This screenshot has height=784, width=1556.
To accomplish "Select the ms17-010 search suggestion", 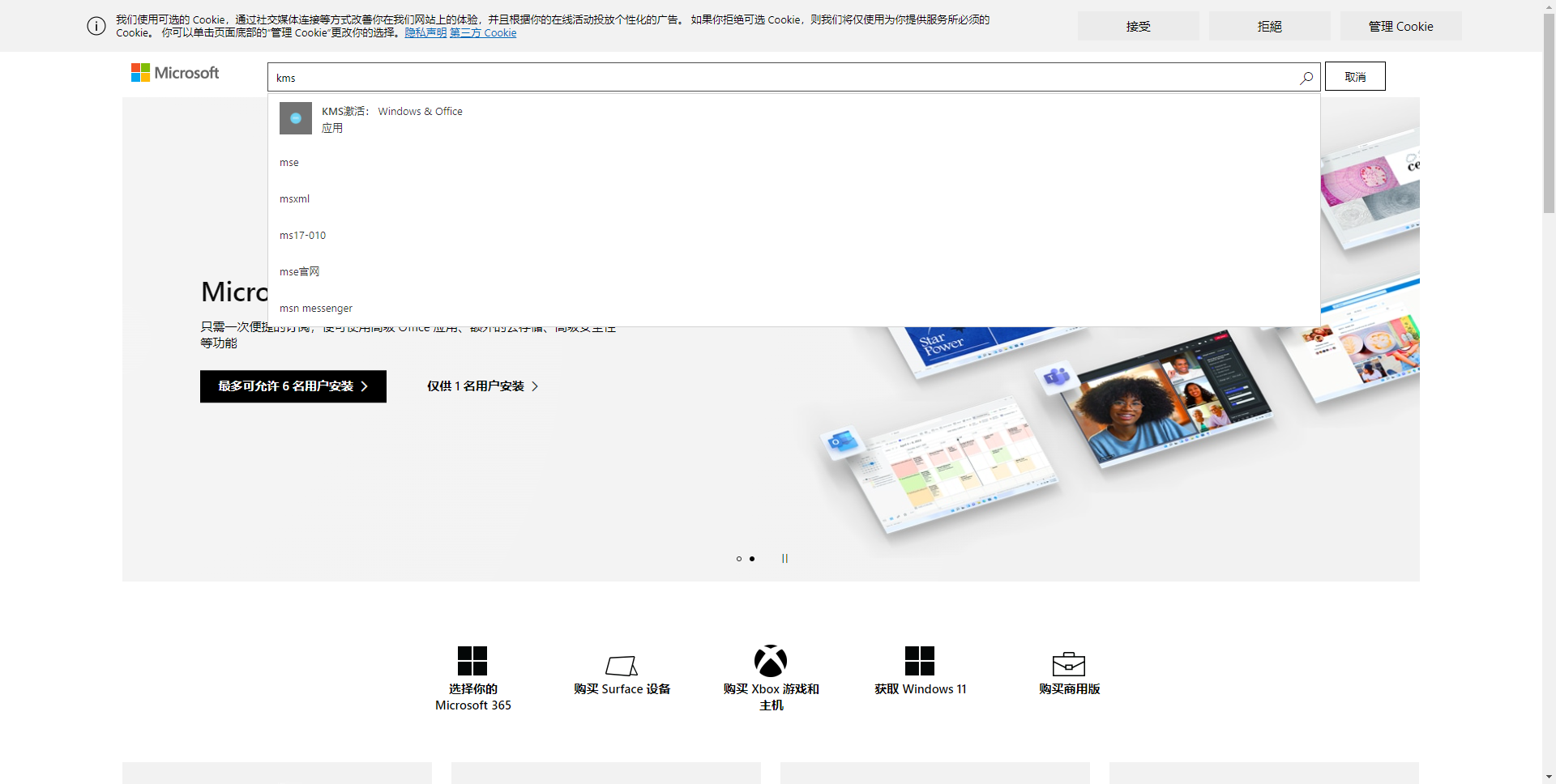I will pyautogui.click(x=793, y=236).
